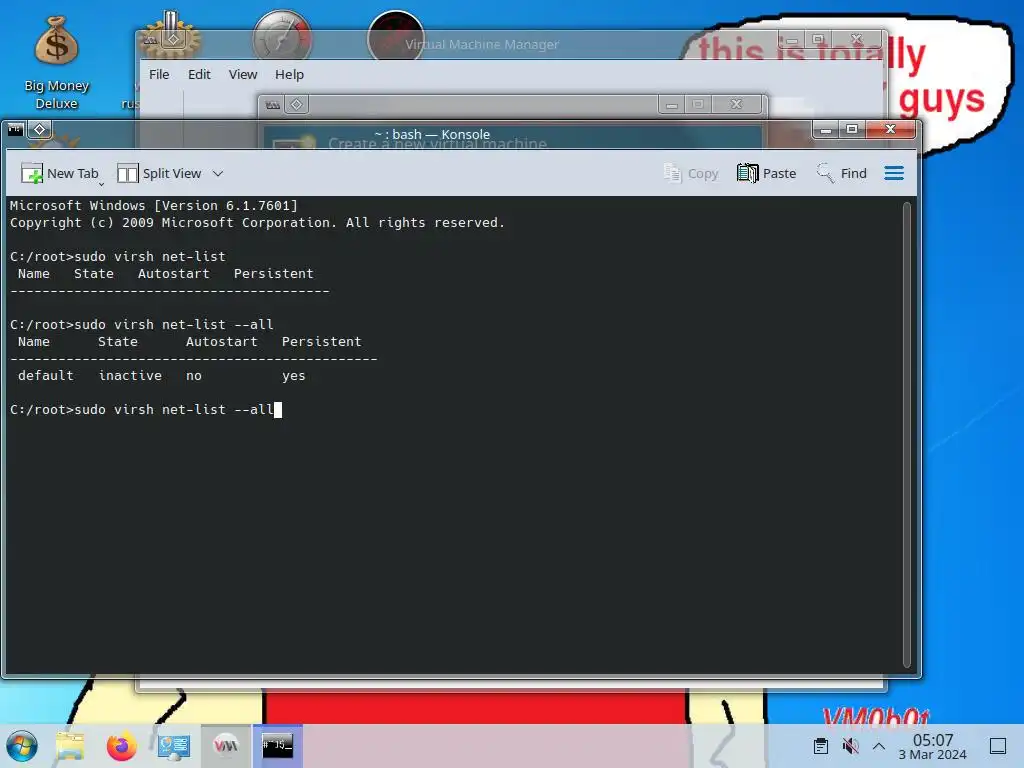Click the Copyright 2009 Microsoft Corporation line
The width and height of the screenshot is (1024, 768).
pyautogui.click(x=257, y=223)
